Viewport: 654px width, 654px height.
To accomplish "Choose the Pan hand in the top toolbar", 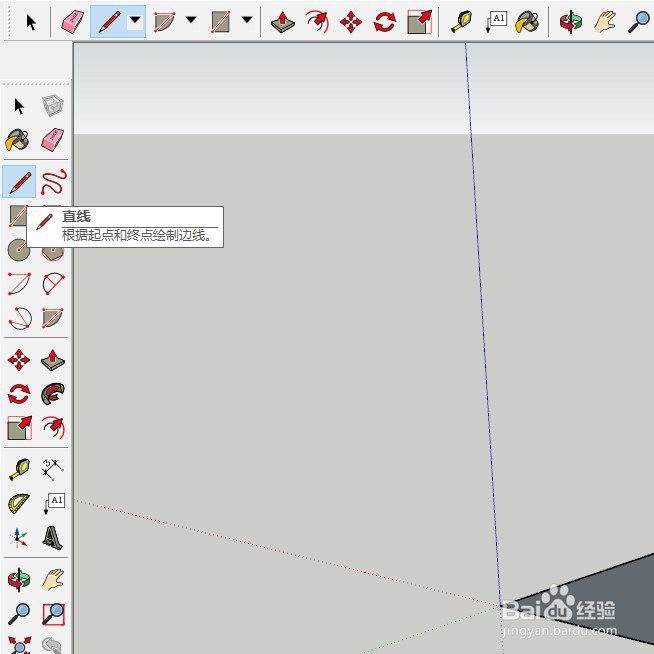I will [x=605, y=22].
